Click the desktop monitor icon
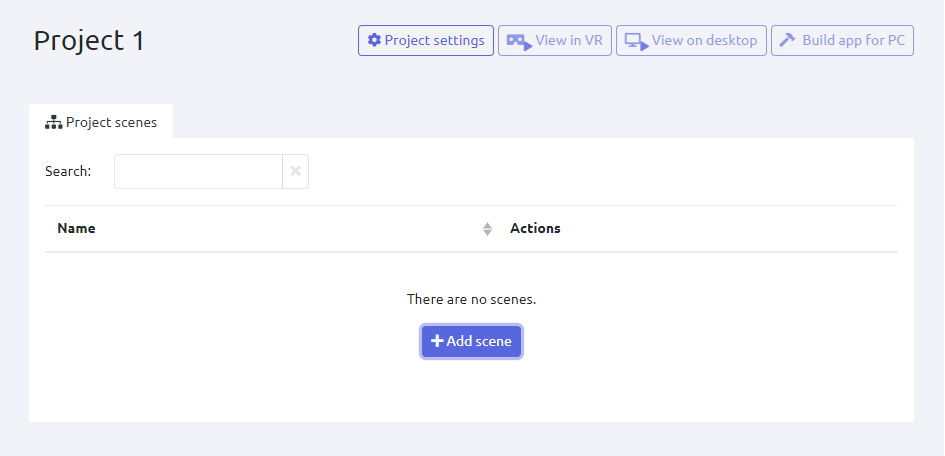This screenshot has height=456, width=945. [635, 41]
